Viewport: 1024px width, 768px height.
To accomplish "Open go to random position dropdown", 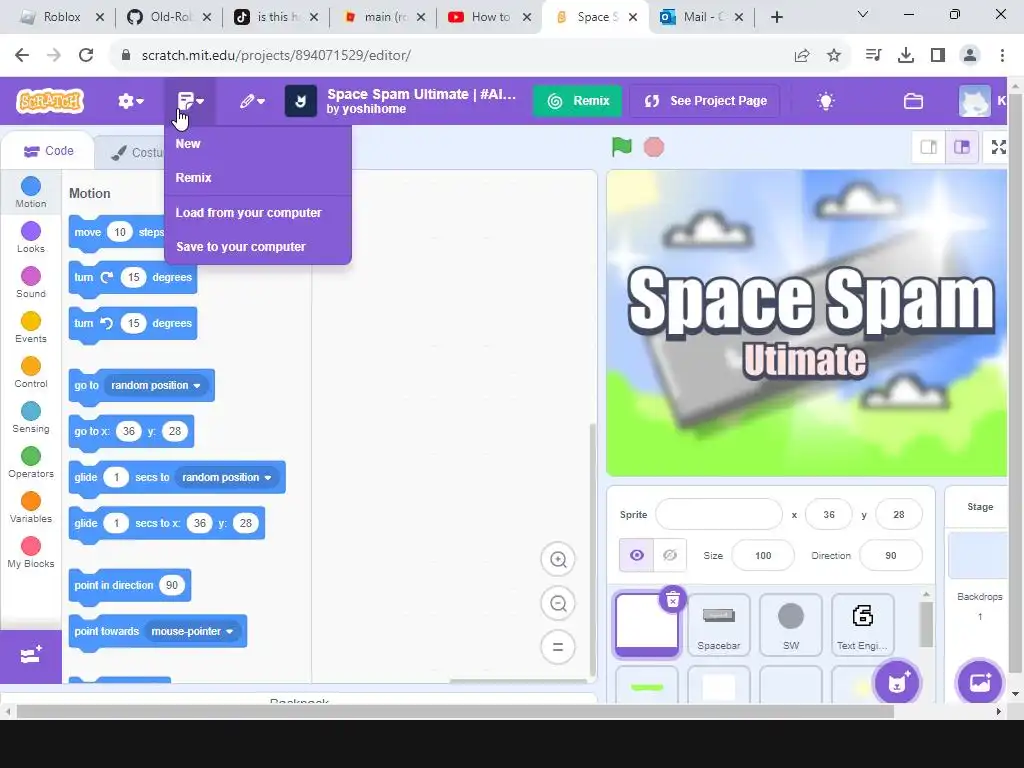I will tap(155, 385).
